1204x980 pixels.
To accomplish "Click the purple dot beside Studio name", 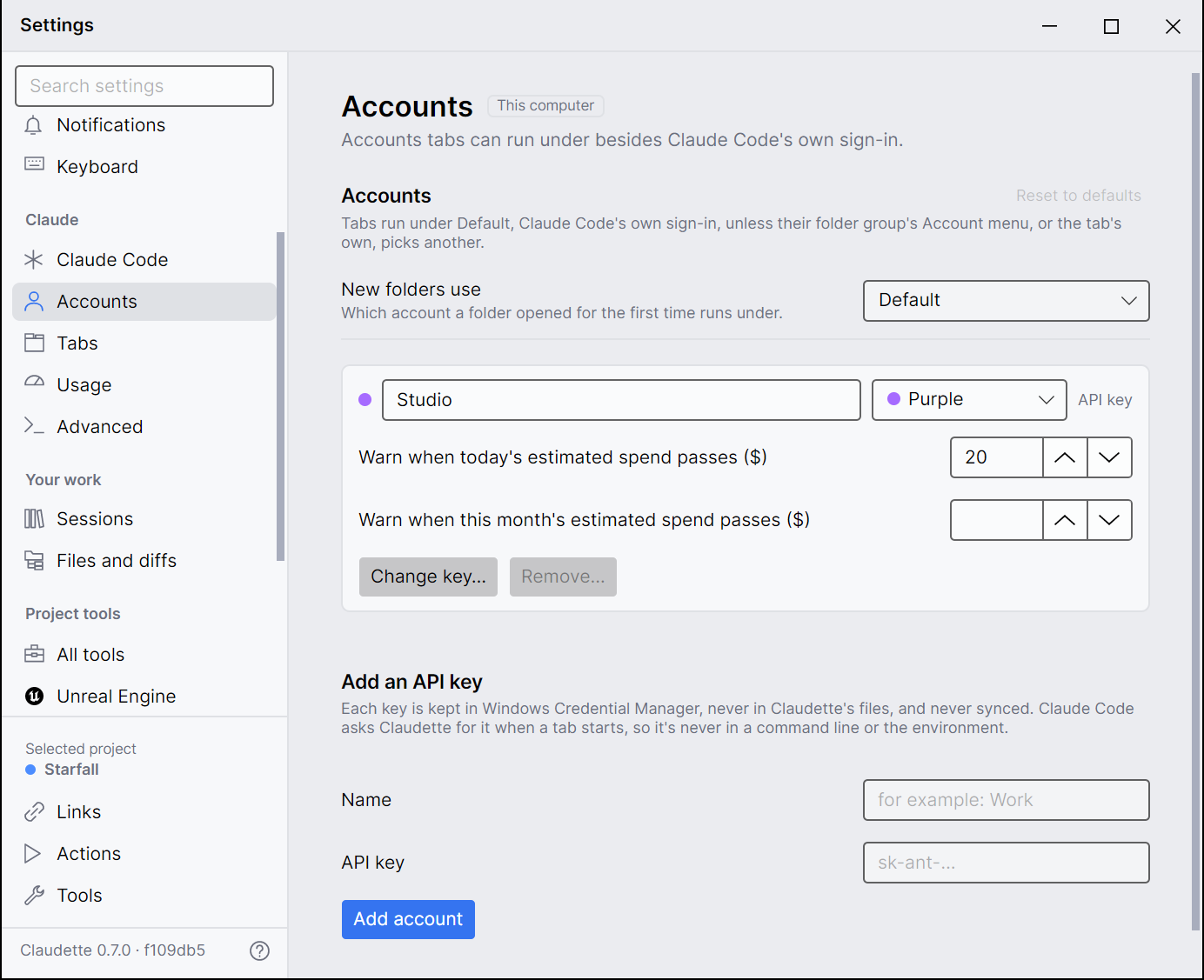I will (x=365, y=400).
